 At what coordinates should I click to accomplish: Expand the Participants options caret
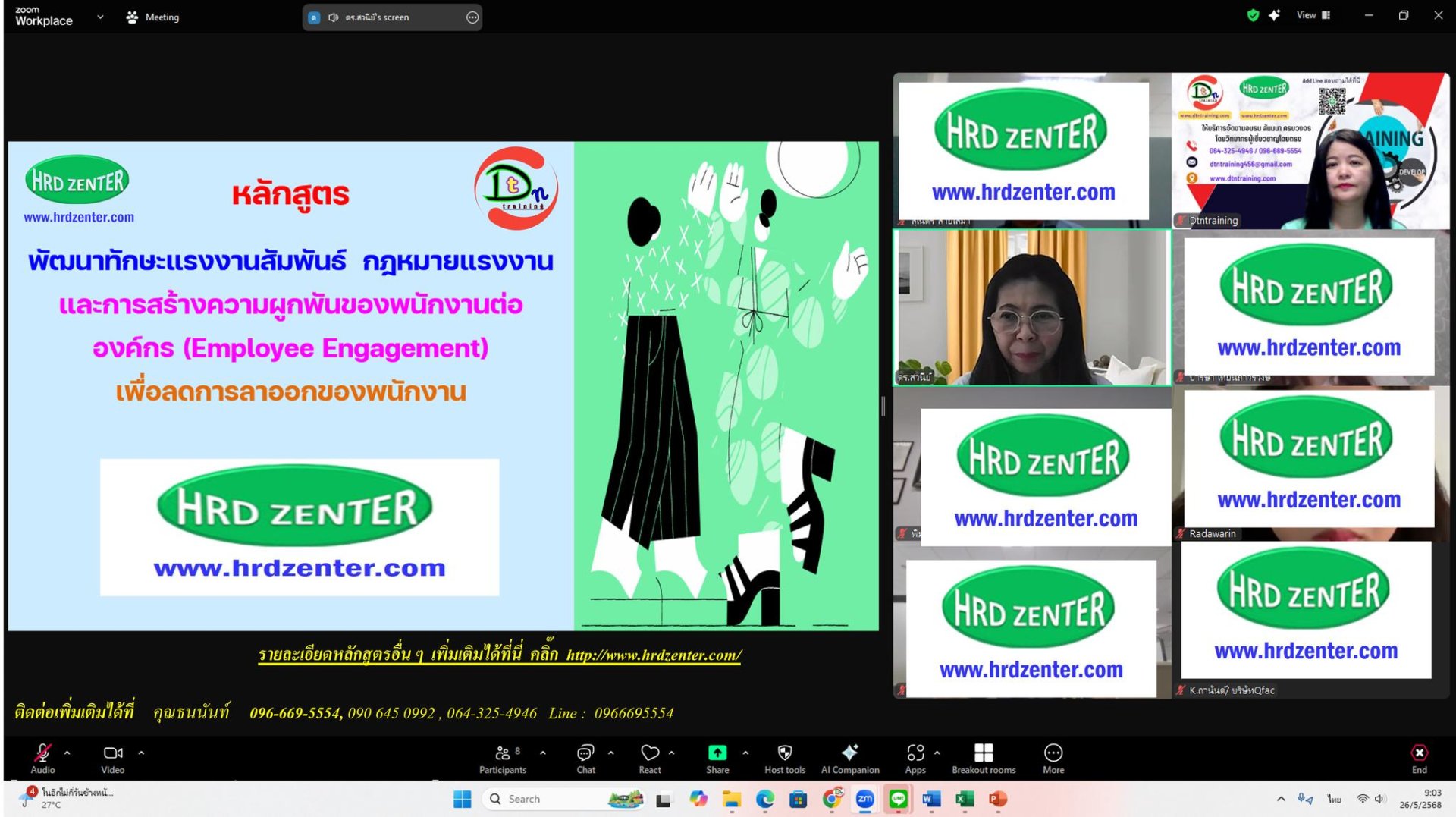click(x=543, y=753)
